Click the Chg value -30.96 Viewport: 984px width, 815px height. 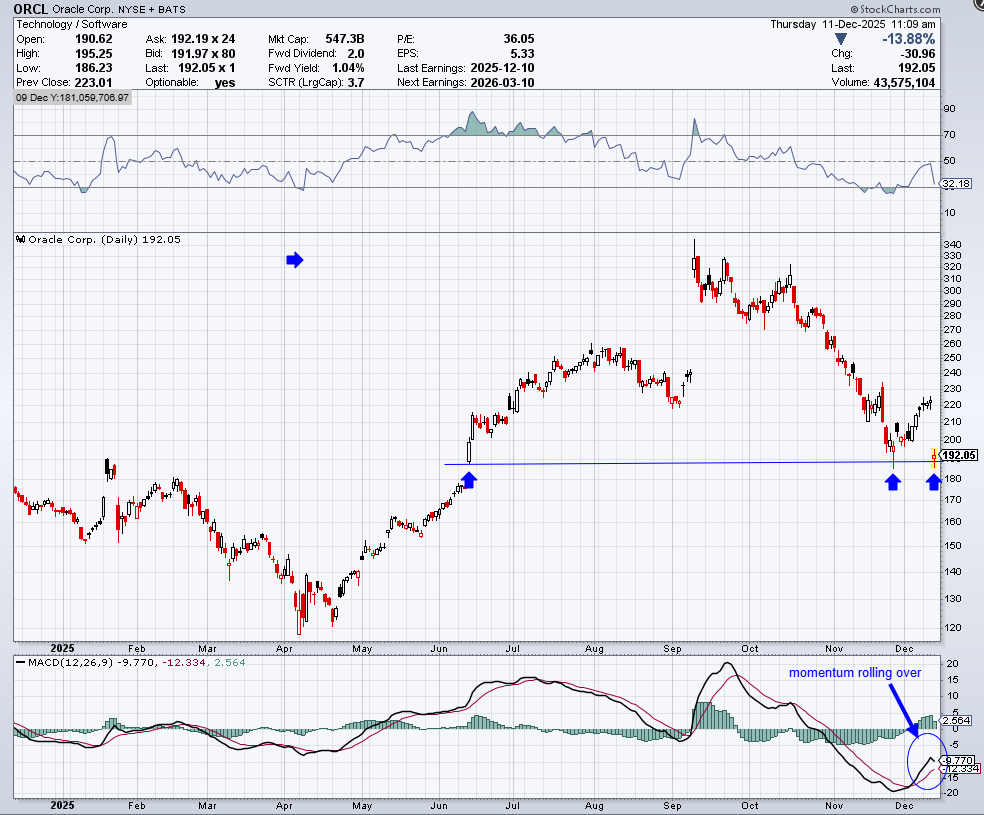[919, 53]
